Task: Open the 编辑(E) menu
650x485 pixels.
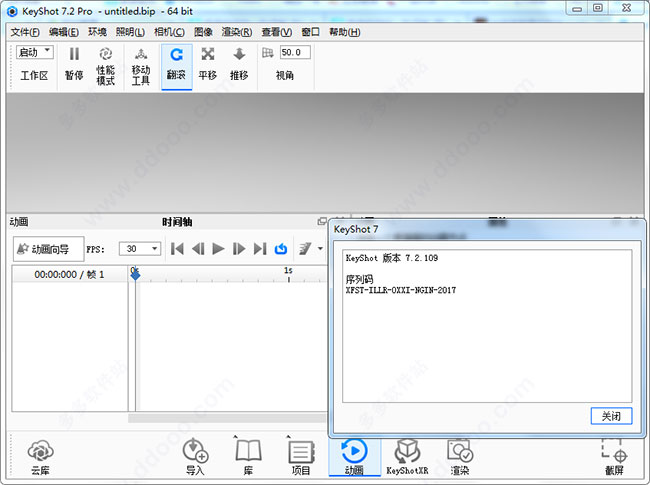Action: (64, 32)
